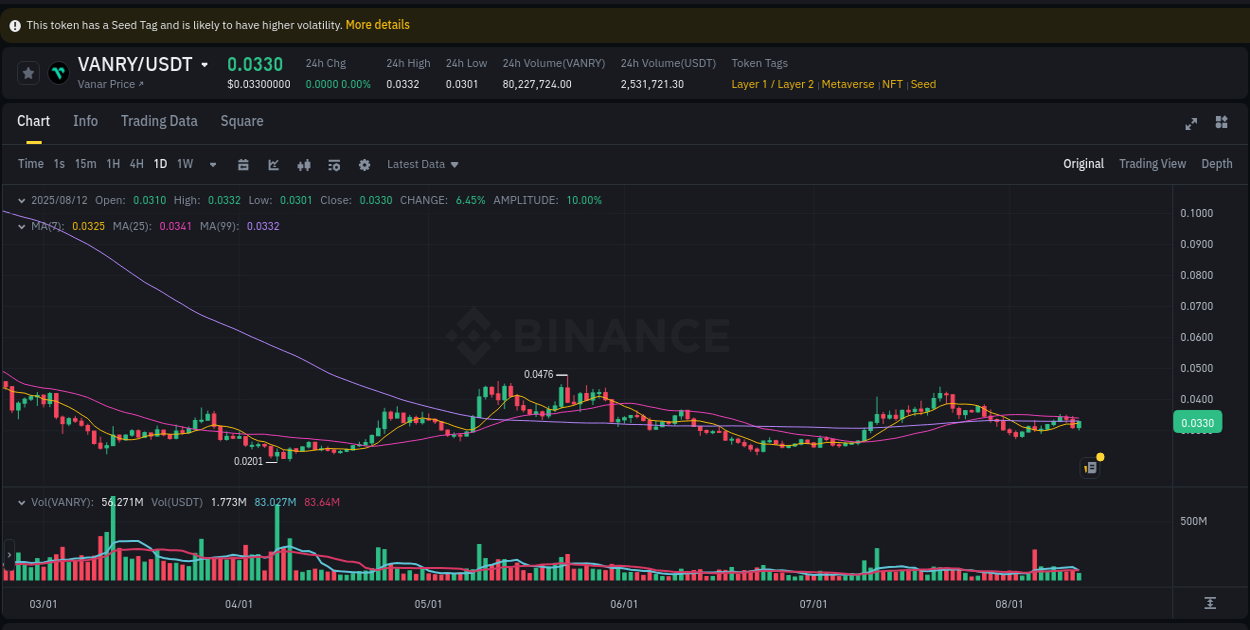Click the green 0.0330 price label
1250x630 pixels.
[1197, 422]
